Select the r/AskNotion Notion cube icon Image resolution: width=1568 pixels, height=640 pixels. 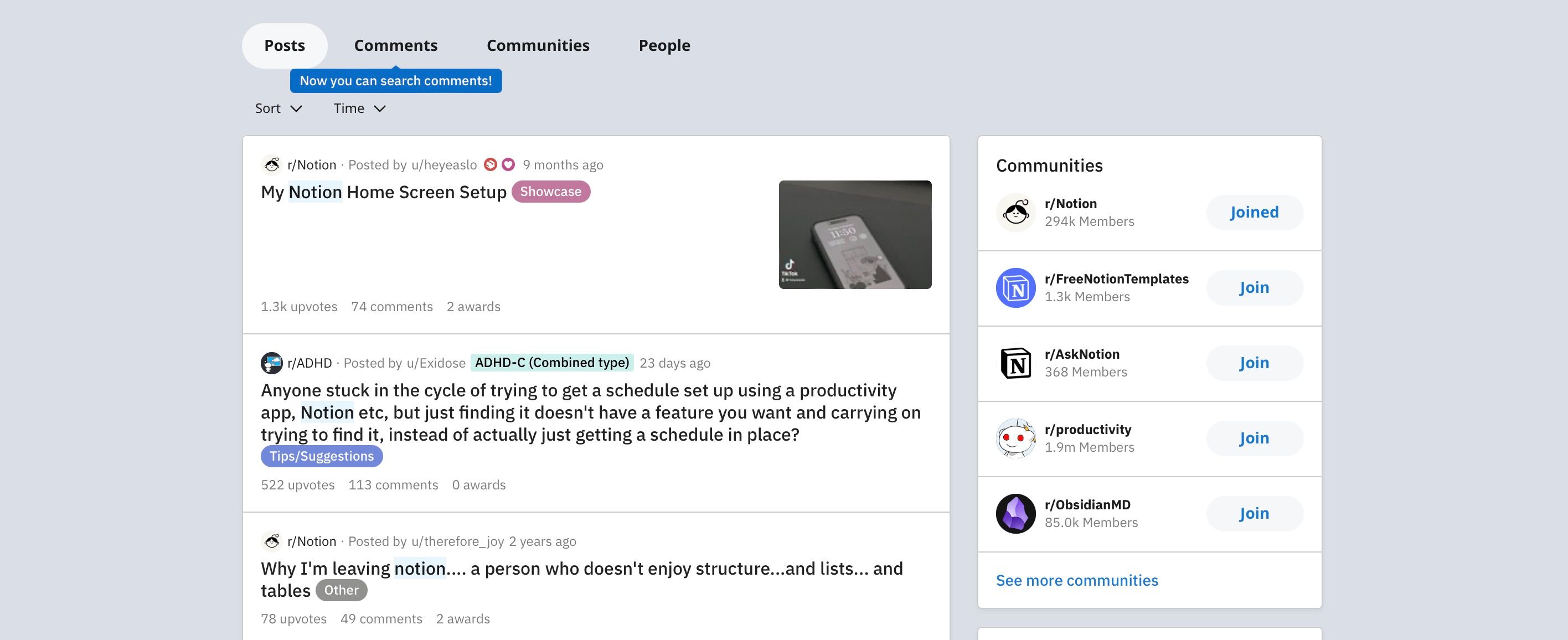1015,363
